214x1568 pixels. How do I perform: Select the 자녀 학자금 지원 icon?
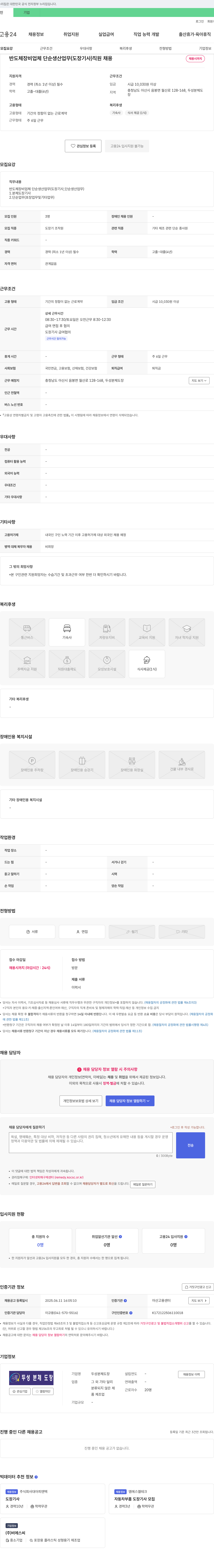[x=187, y=632]
